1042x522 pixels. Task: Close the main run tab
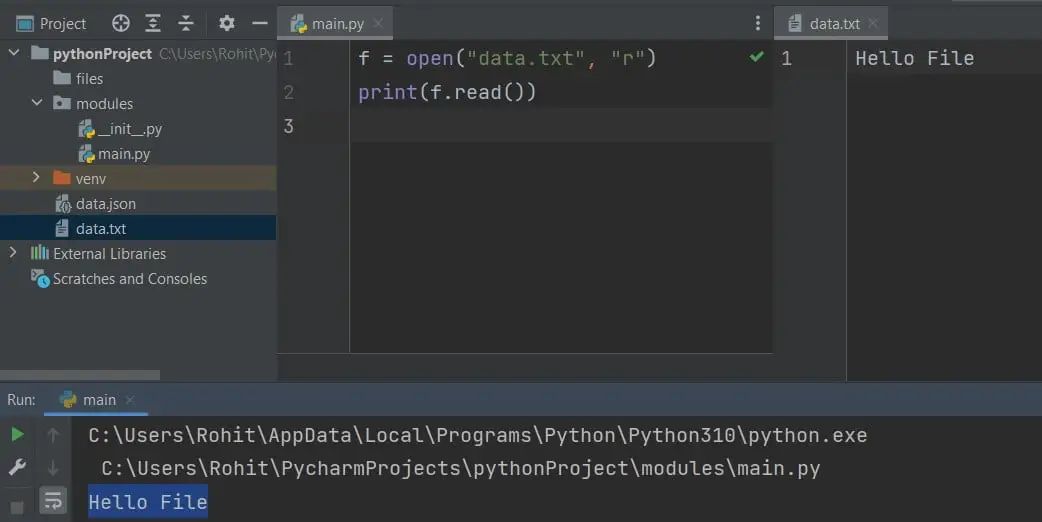click(130, 400)
